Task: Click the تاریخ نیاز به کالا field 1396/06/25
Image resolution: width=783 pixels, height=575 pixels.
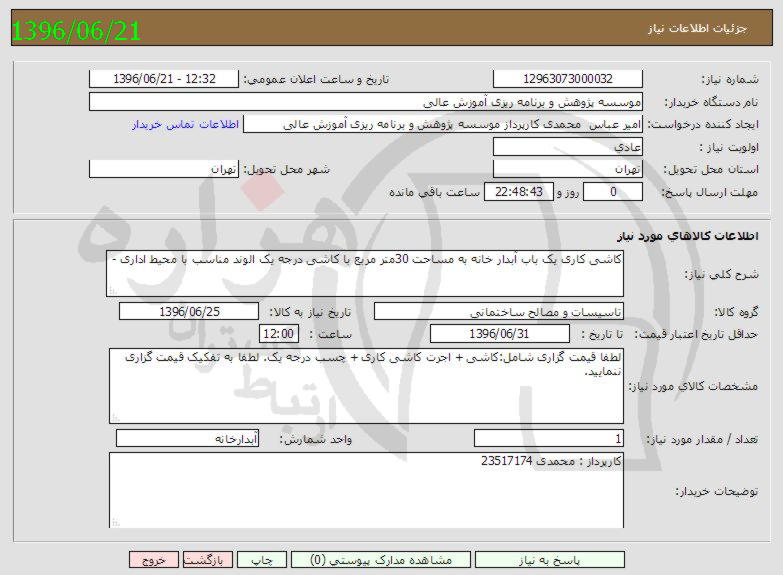Action: pos(189,312)
